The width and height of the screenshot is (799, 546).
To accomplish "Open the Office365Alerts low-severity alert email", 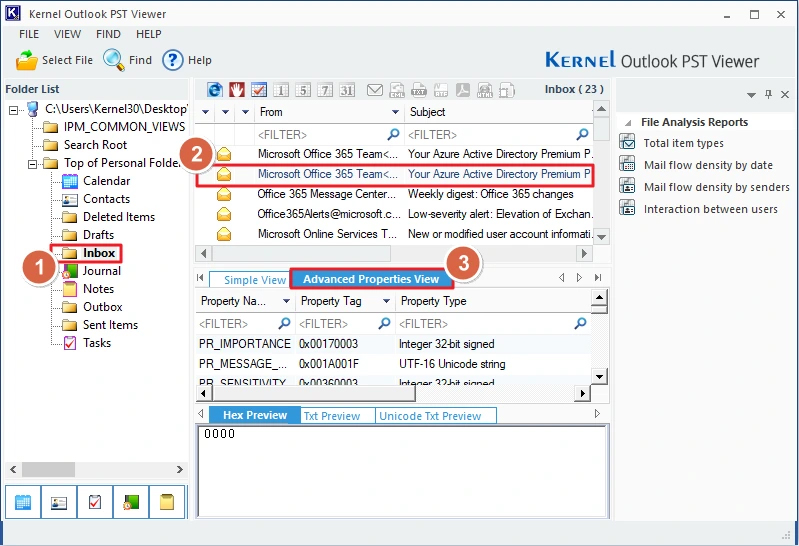I will click(394, 214).
